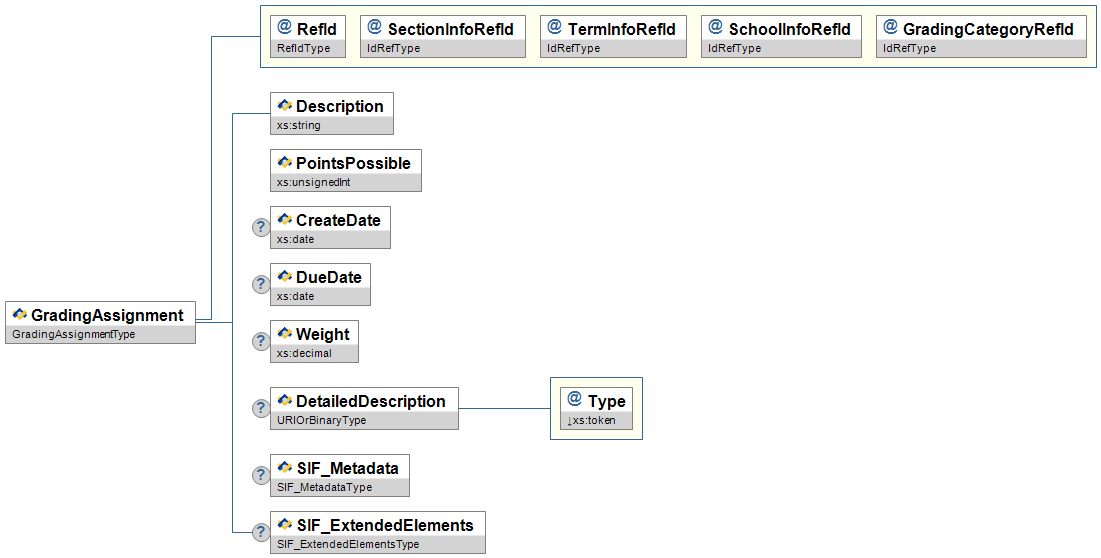Select the SectionInfoRefId attribute box

tap(443, 37)
